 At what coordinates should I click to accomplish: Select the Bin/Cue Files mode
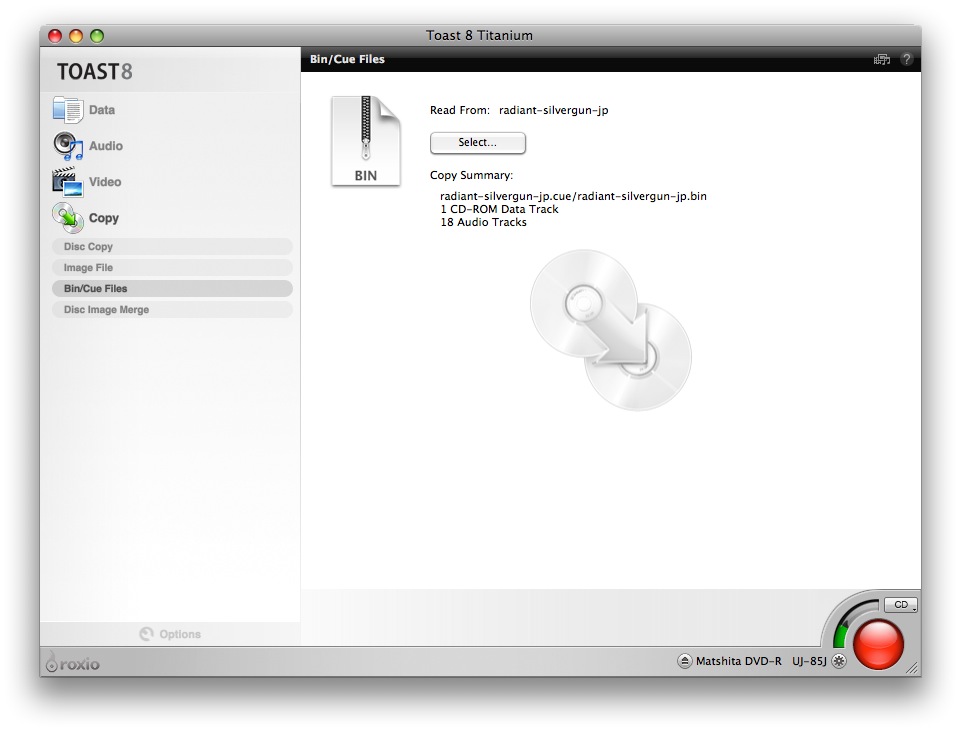(x=172, y=289)
